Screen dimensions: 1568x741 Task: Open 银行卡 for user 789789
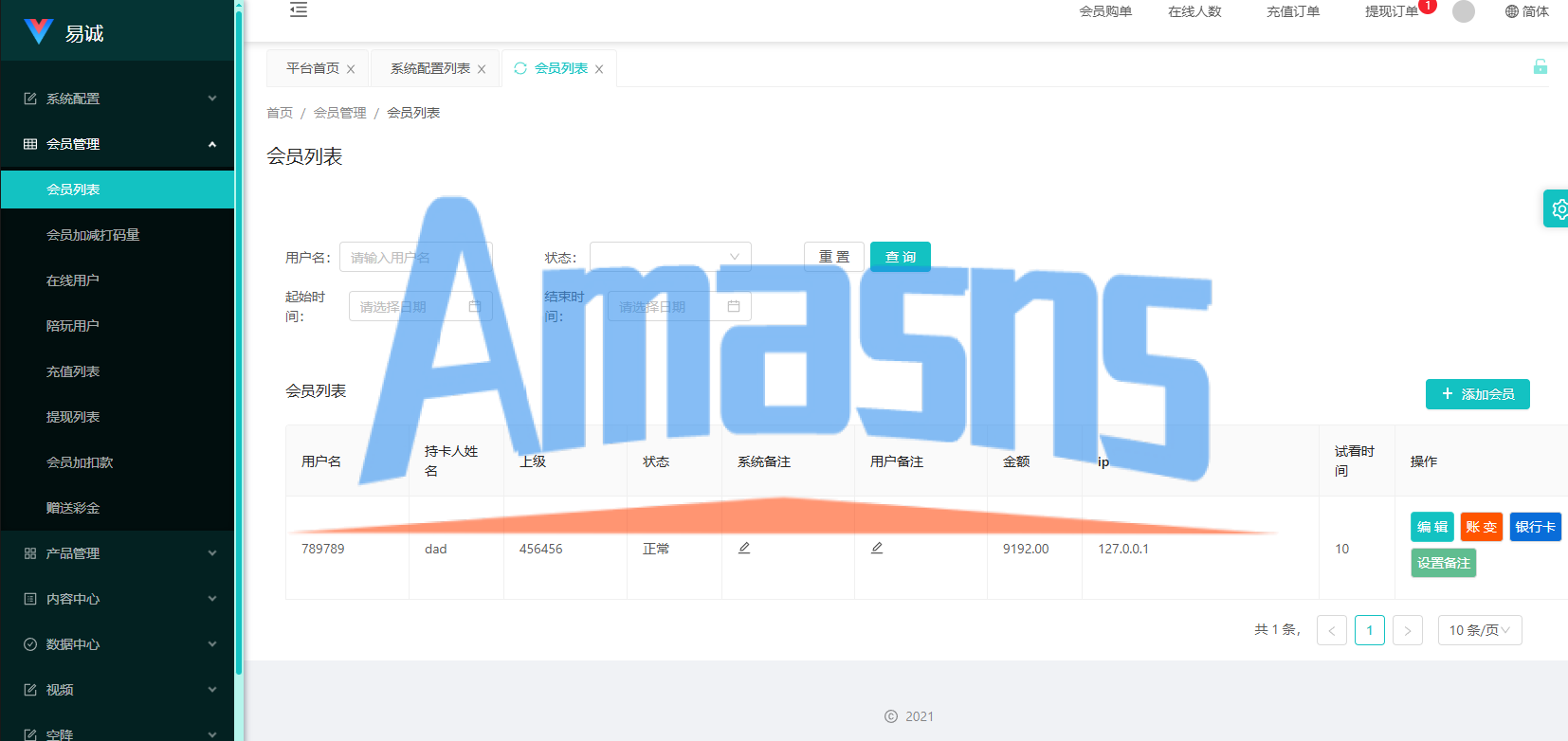tap(1536, 527)
